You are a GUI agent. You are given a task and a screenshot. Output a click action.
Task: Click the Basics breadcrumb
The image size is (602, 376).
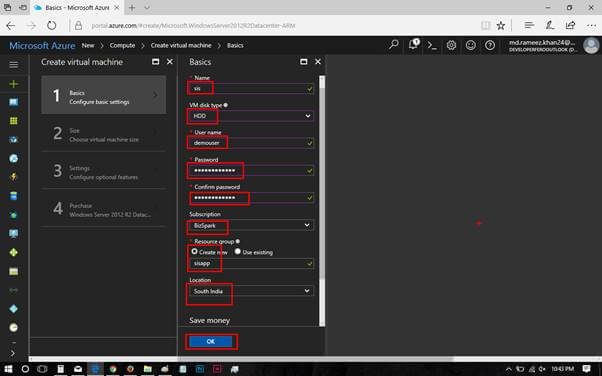point(235,45)
